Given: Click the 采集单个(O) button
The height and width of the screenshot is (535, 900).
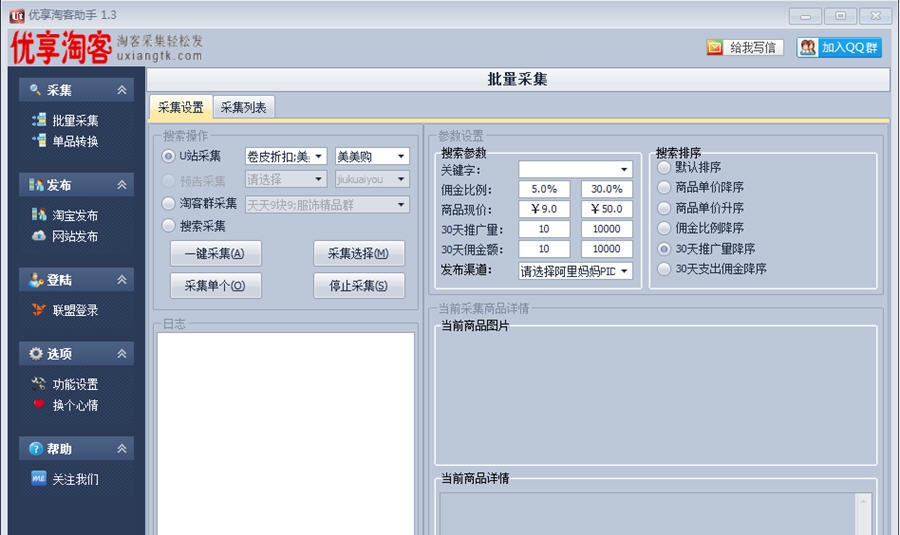Looking at the screenshot, I should coord(216,285).
